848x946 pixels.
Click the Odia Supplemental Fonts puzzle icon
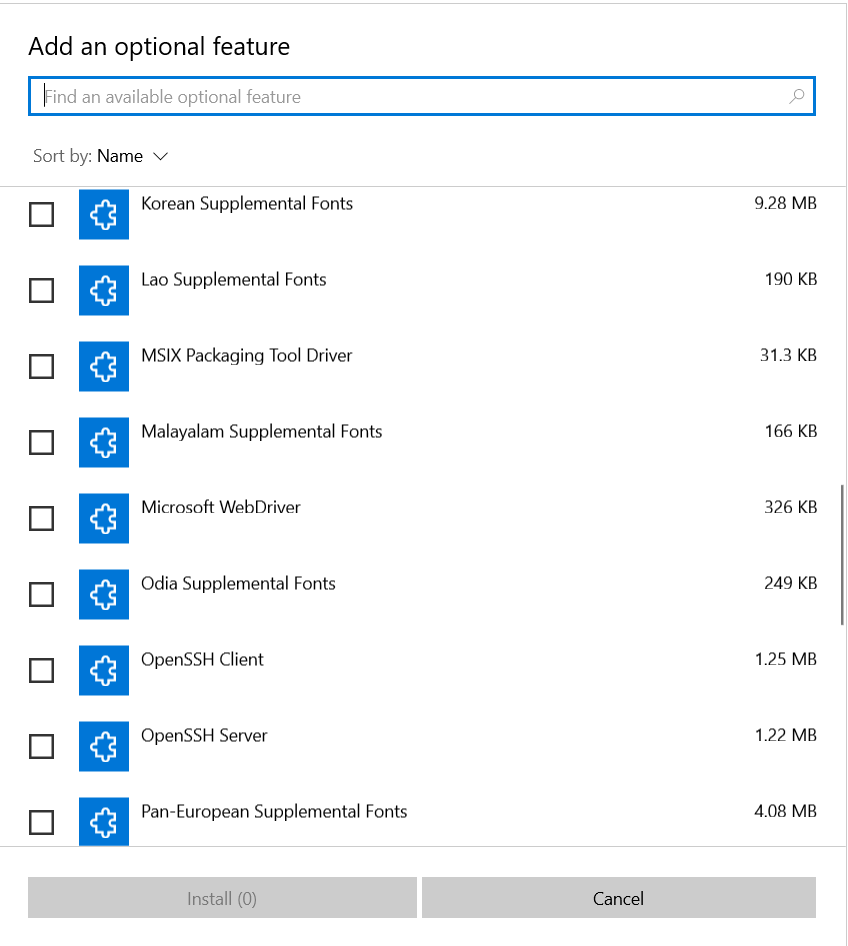pyautogui.click(x=104, y=594)
